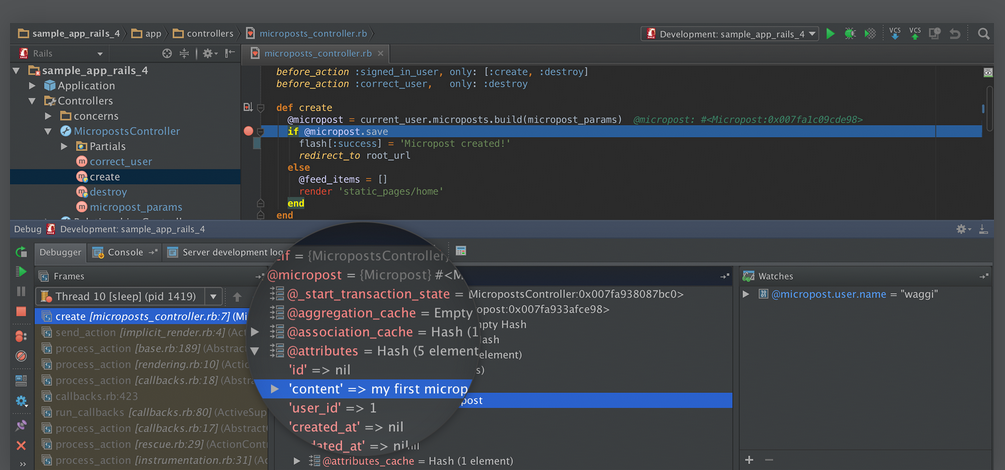The height and width of the screenshot is (470, 1005).
Task: Select run_callbacks [callbacks.rb:80] frame
Action: point(151,412)
